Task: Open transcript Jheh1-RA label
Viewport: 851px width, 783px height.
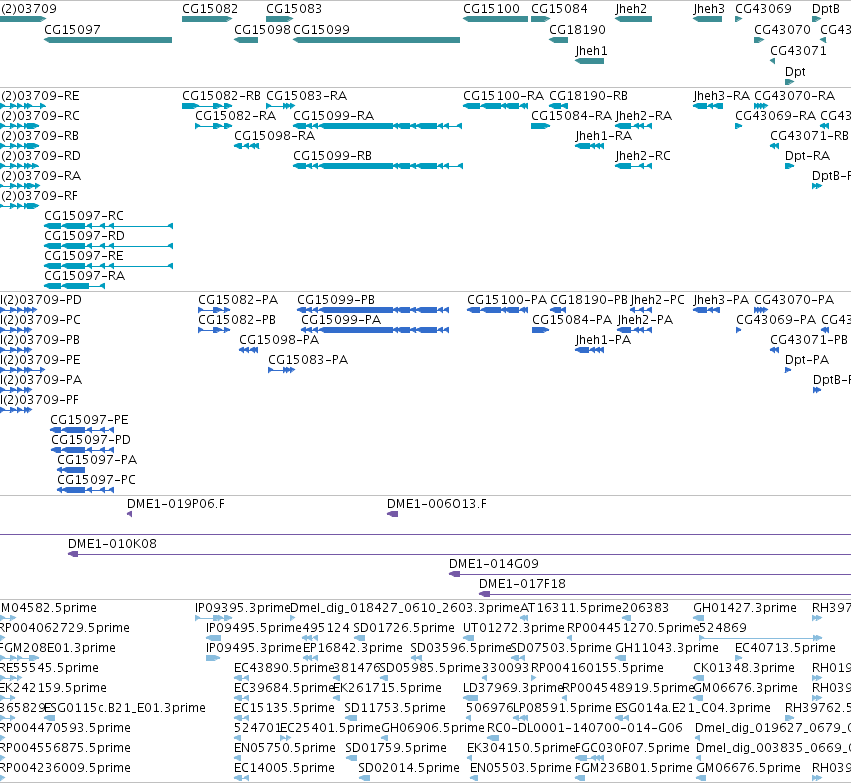Action: coord(604,136)
